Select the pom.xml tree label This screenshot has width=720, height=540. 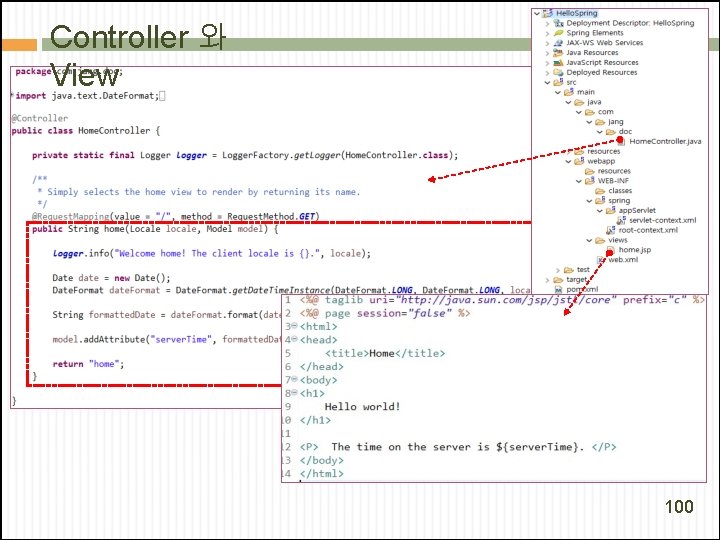coord(582,289)
